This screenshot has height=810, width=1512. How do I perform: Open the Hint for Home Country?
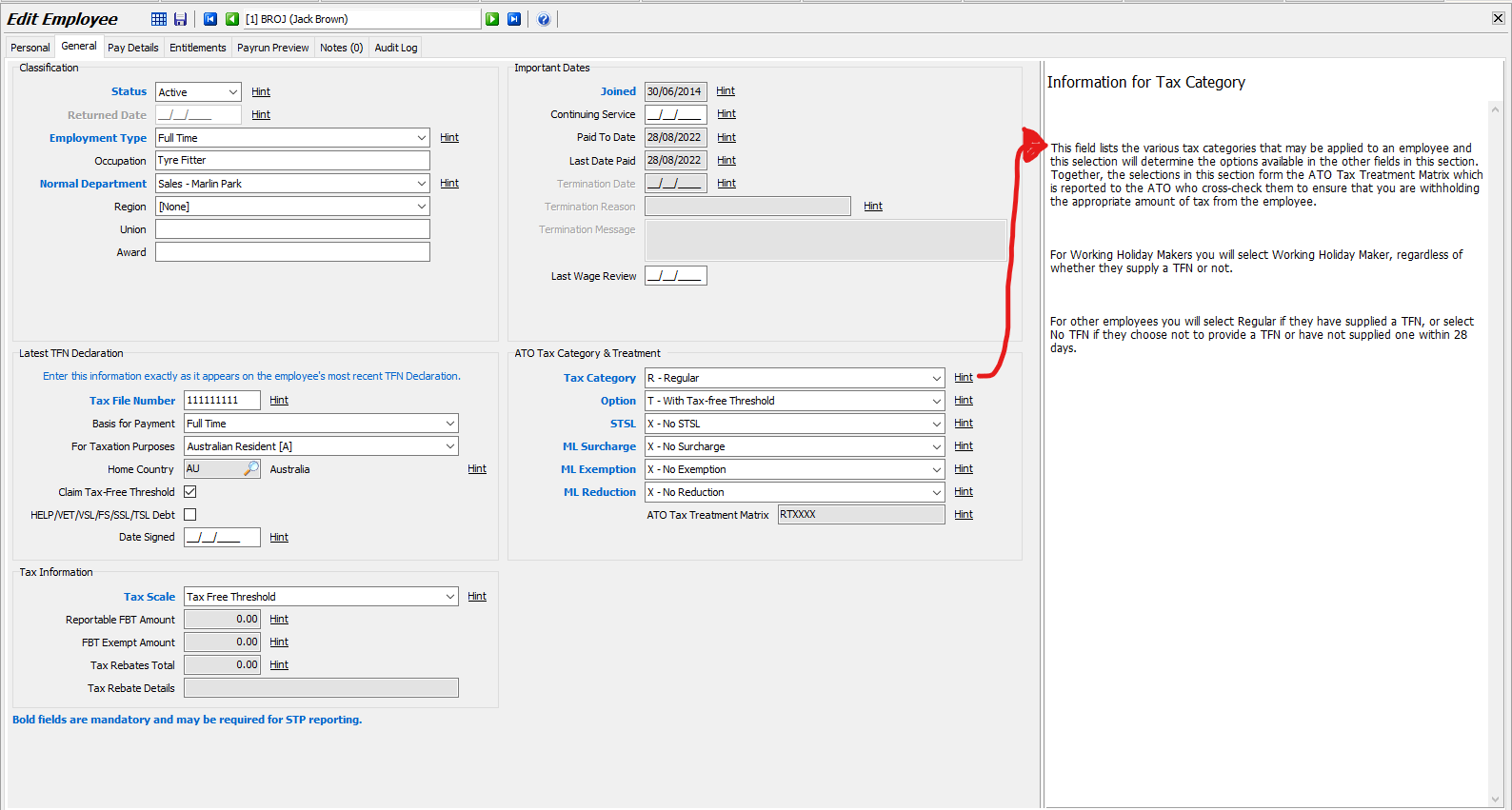pyautogui.click(x=477, y=469)
